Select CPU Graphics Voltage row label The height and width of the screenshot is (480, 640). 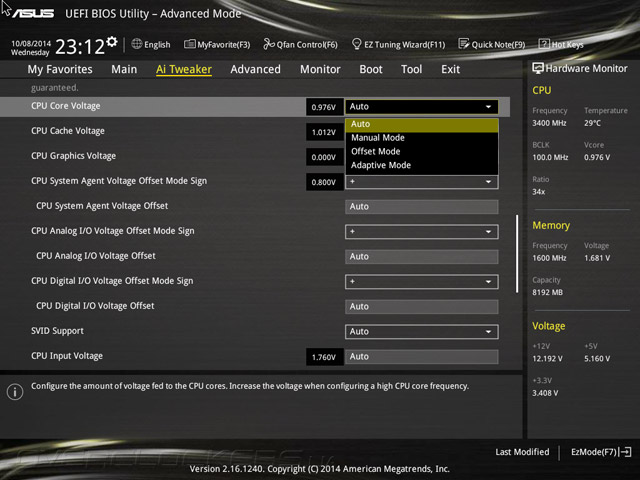tap(73, 156)
